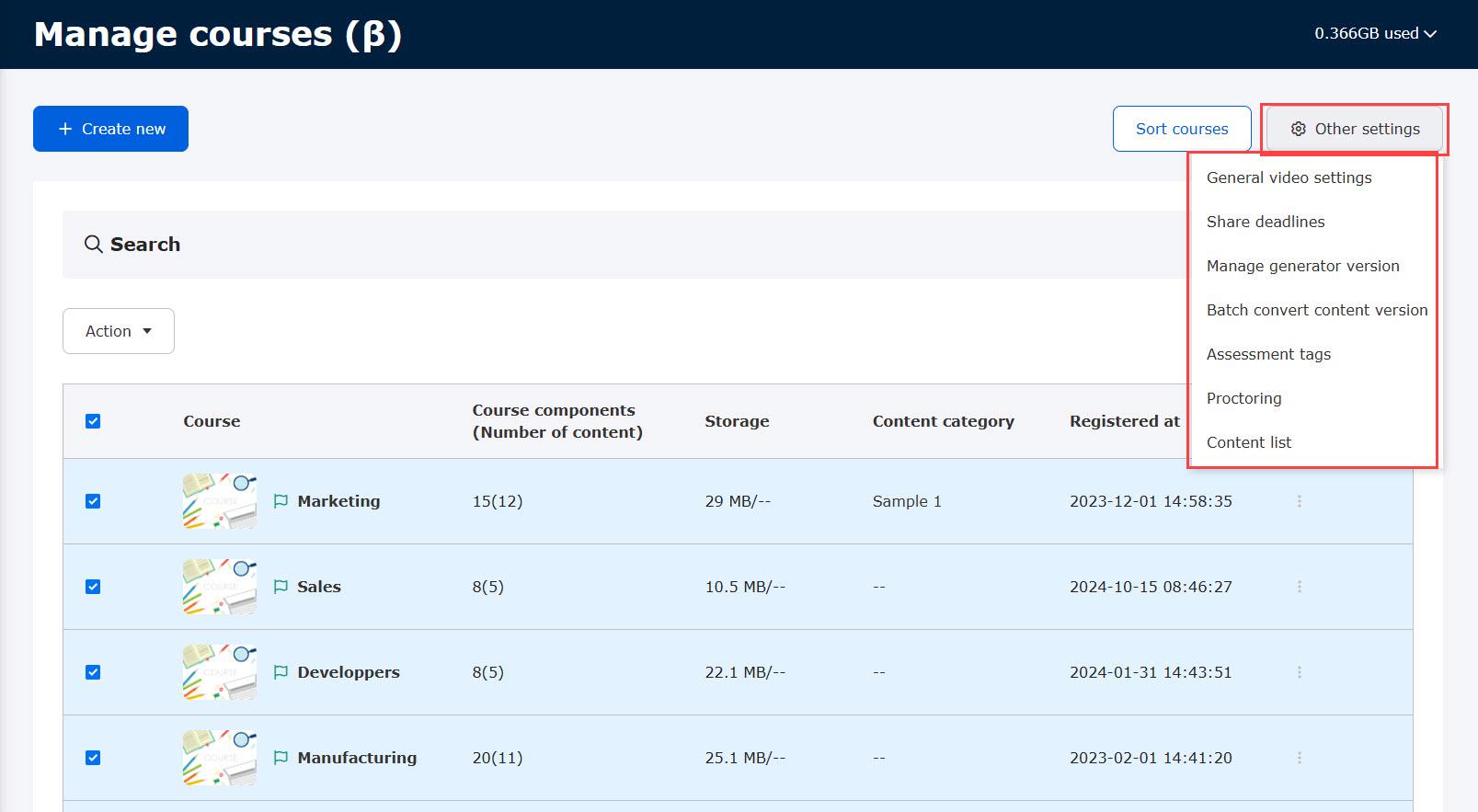1478x812 pixels.
Task: Click the flag icon beside Marketing
Action: 281,501
